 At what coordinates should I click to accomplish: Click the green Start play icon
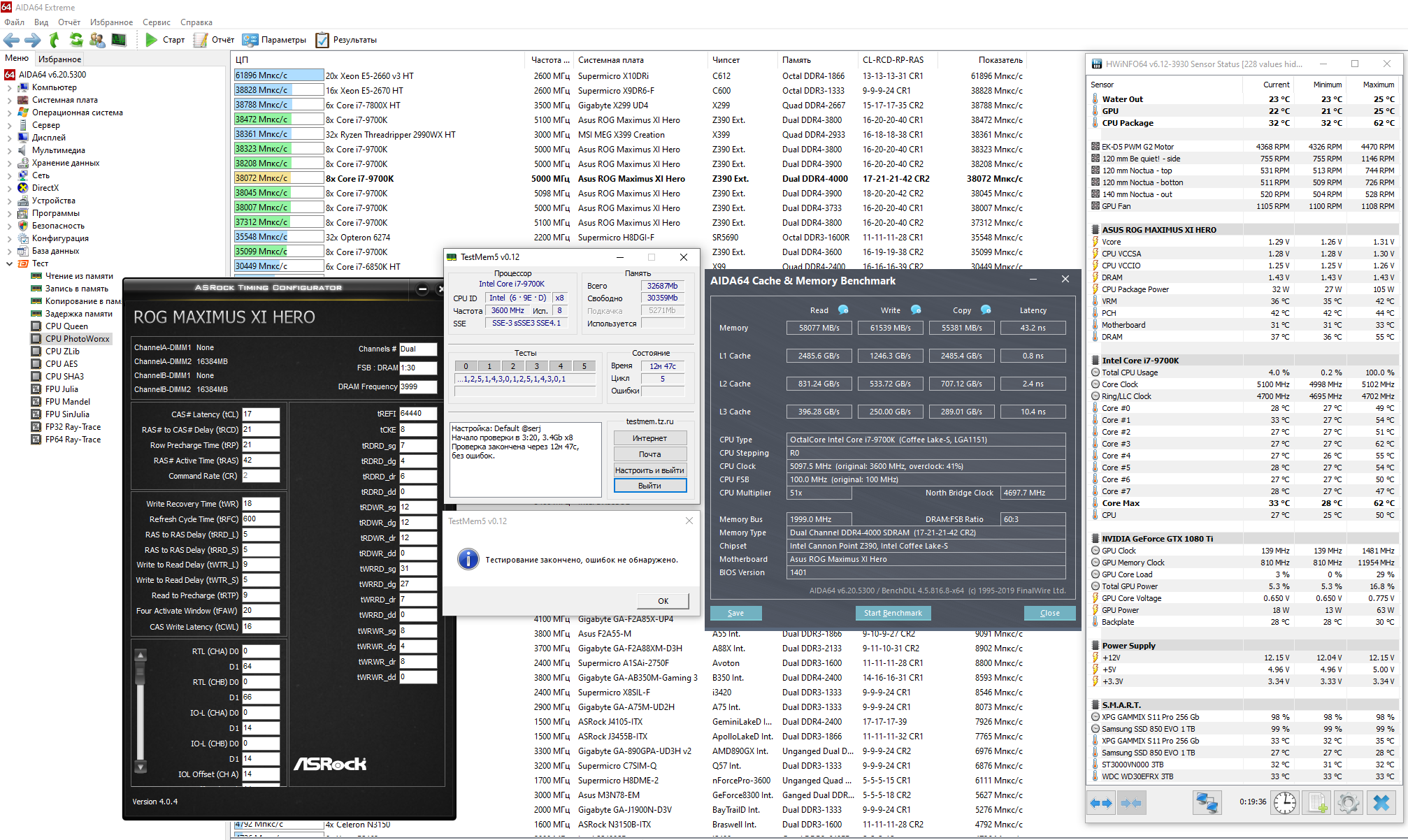pos(151,40)
